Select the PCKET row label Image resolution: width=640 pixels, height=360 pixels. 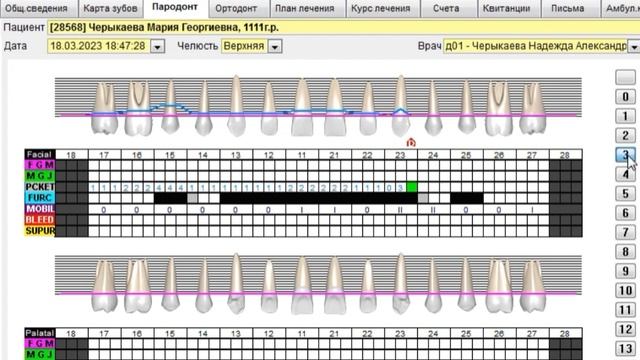(x=40, y=187)
